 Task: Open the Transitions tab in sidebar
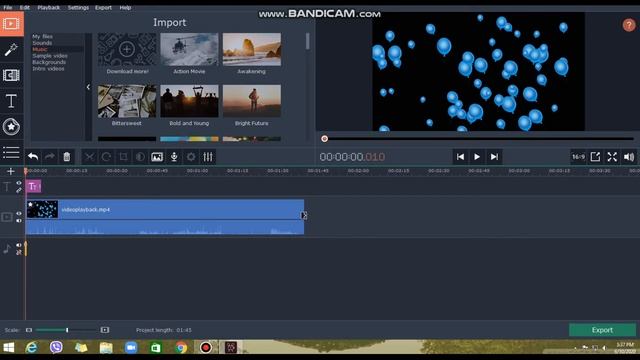[11, 75]
